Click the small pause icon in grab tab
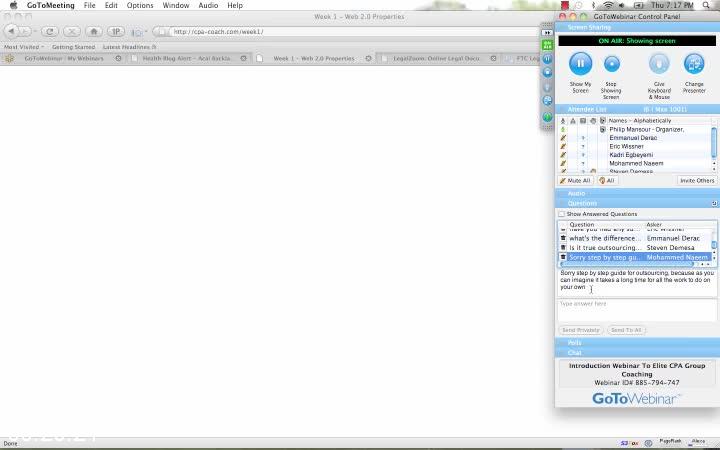This screenshot has width=720, height=450. (x=547, y=59)
